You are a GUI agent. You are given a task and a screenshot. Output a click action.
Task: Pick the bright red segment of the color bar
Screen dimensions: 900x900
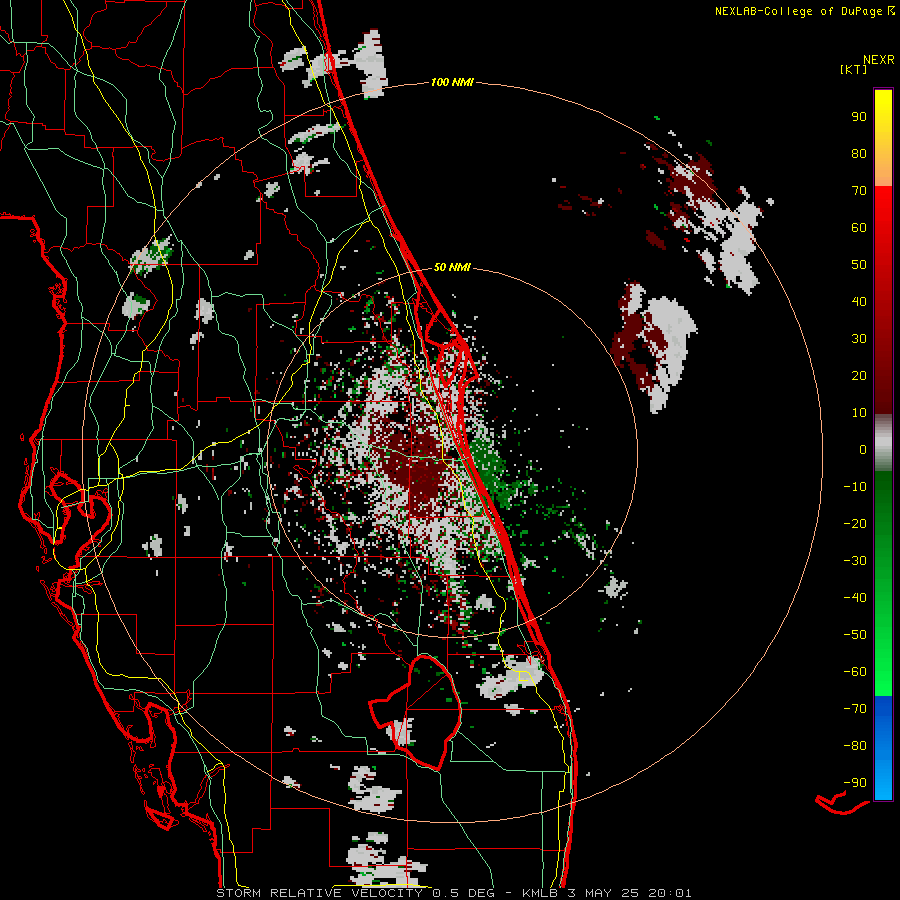pos(883,230)
